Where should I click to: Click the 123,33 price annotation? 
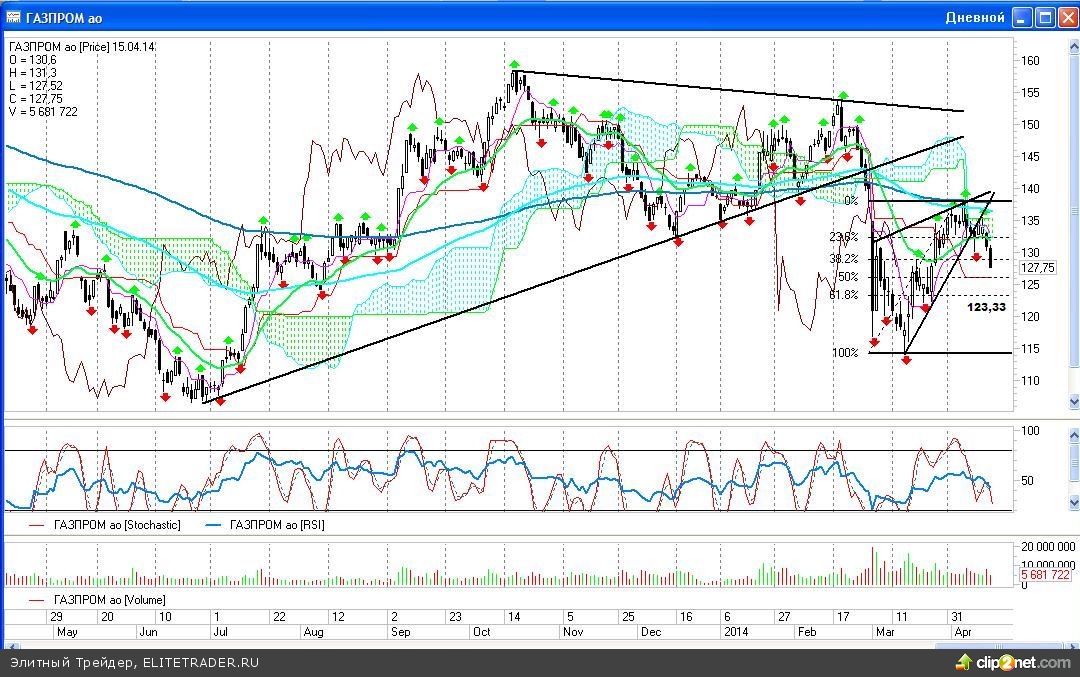986,307
